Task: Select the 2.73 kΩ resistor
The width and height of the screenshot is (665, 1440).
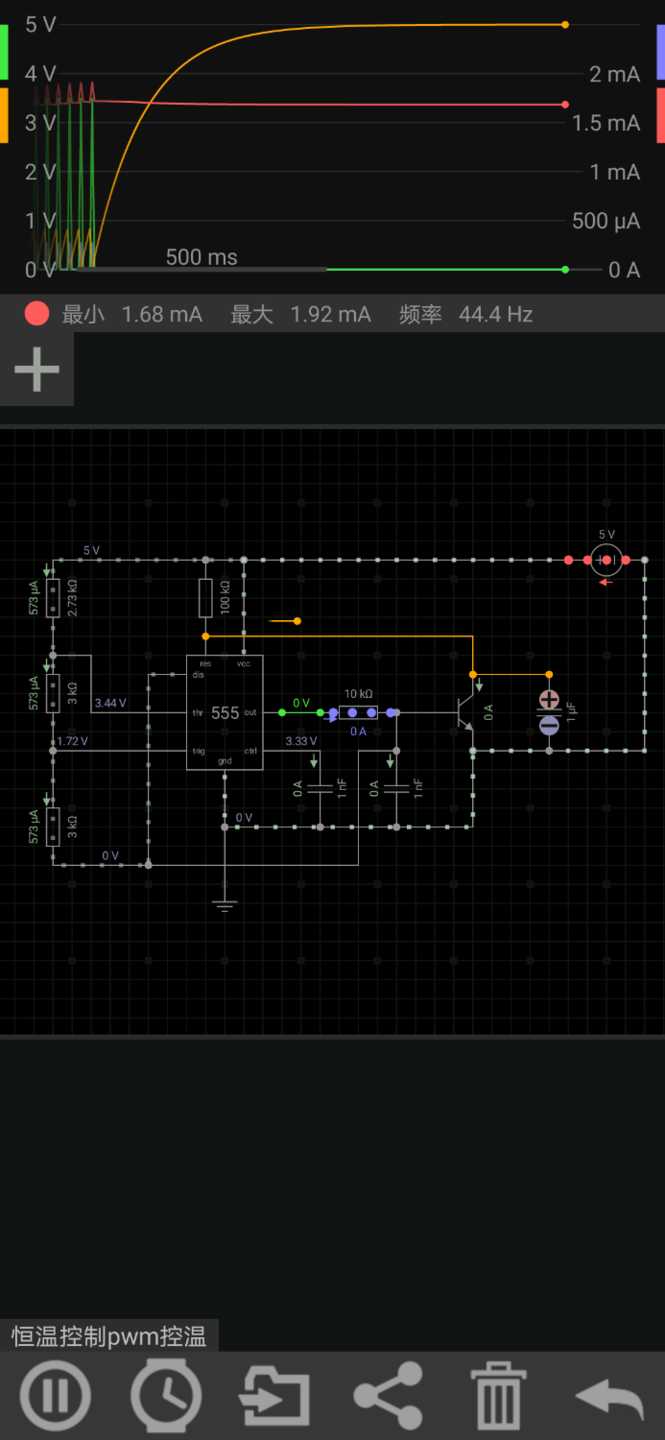Action: (53, 597)
